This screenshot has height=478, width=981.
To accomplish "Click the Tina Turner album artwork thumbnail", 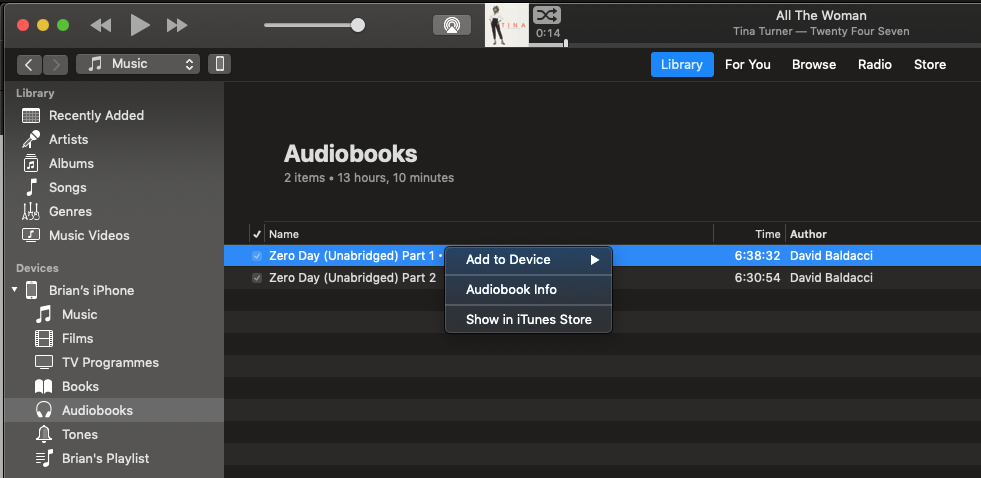I will pos(506,25).
